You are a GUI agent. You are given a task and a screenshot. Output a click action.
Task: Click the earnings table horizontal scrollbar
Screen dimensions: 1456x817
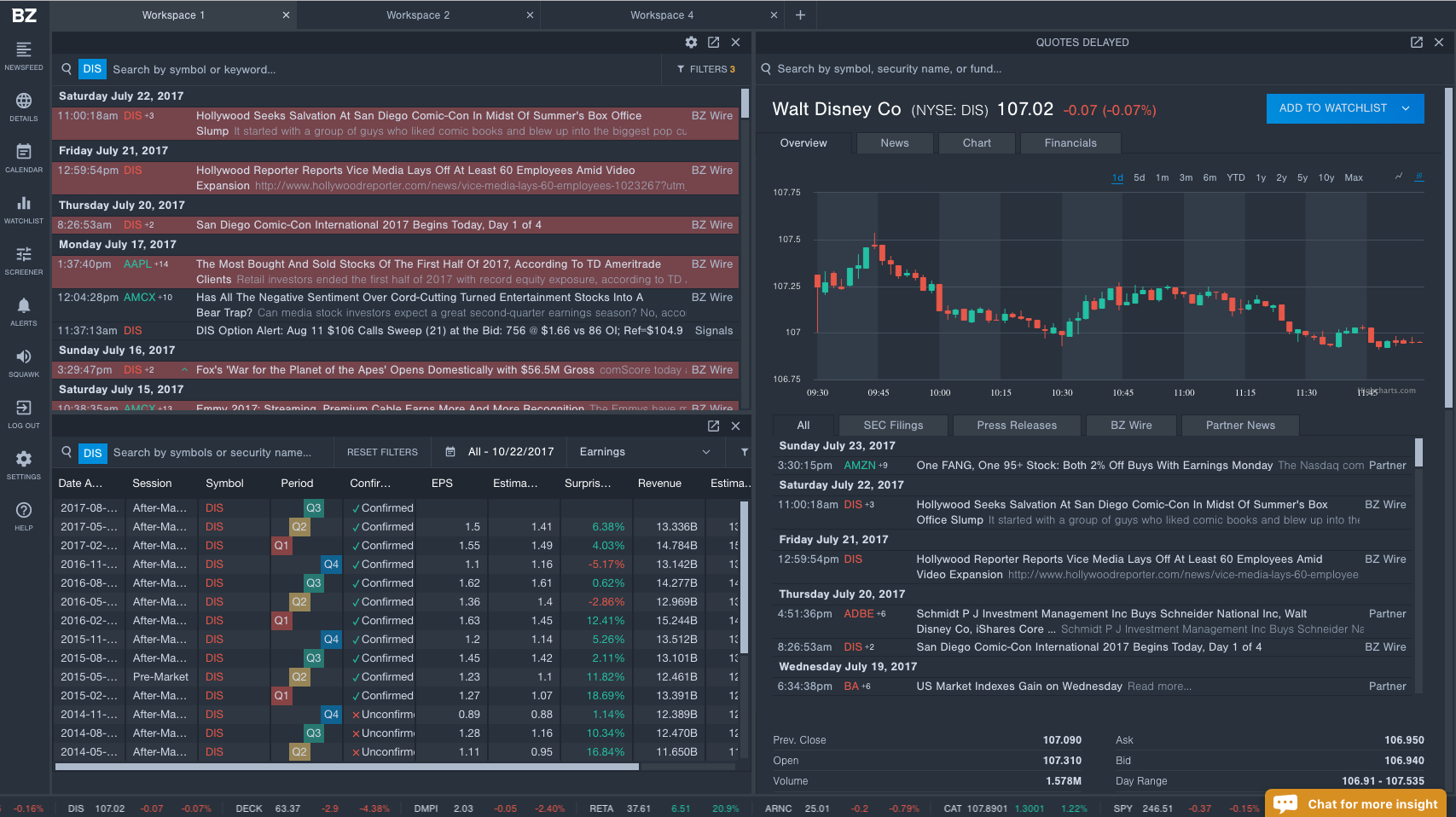click(x=347, y=767)
